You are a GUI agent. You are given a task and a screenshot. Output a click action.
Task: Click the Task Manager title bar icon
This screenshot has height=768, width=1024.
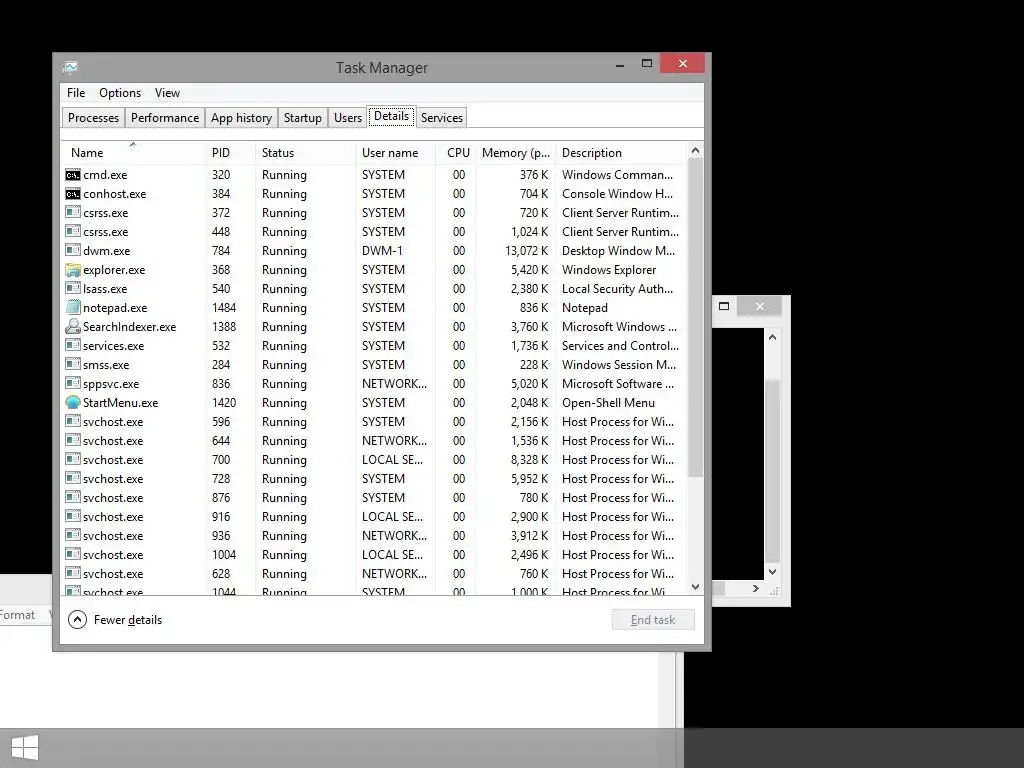coord(71,67)
